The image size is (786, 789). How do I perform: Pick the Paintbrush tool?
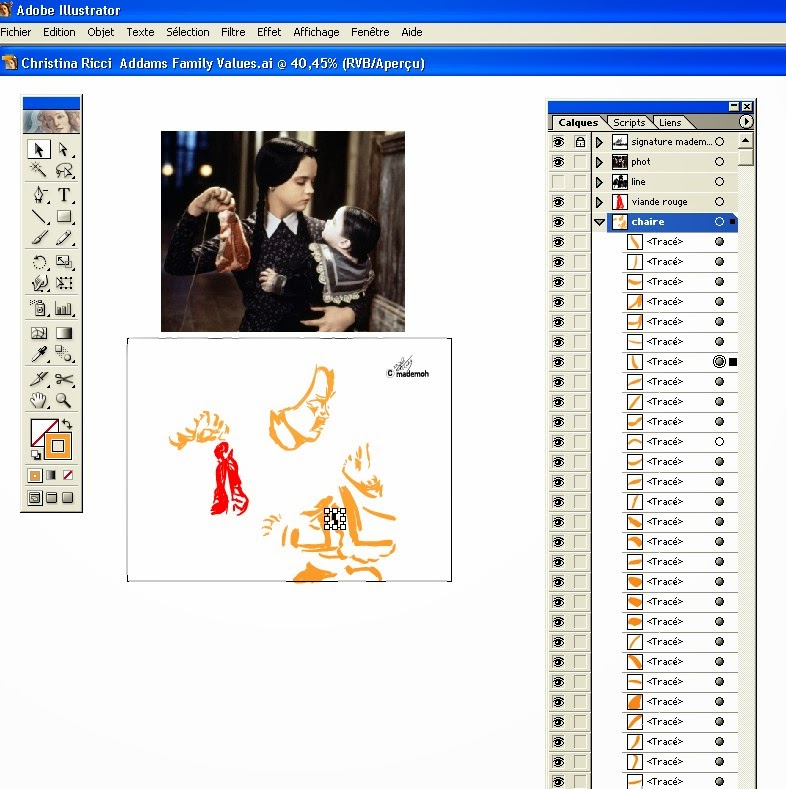pyautogui.click(x=39, y=238)
